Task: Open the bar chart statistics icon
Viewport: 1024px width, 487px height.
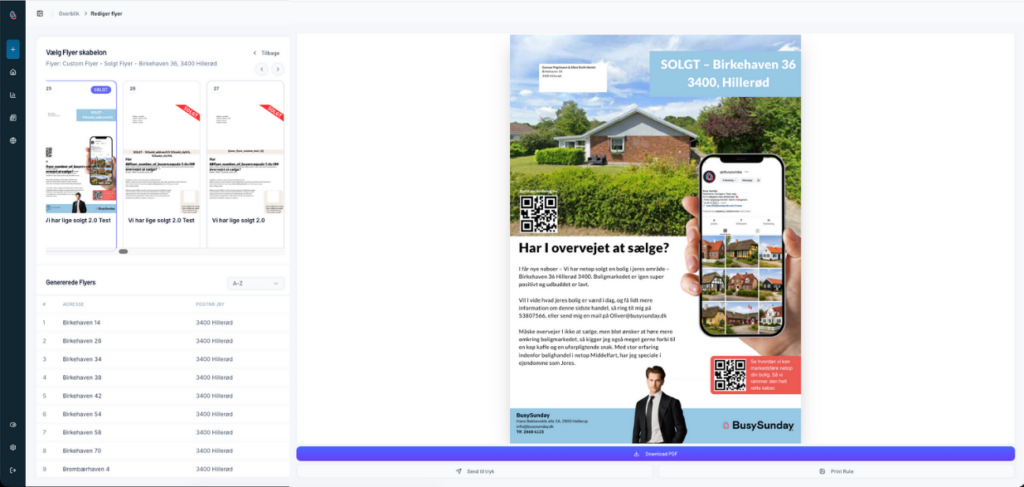Action: click(13, 95)
